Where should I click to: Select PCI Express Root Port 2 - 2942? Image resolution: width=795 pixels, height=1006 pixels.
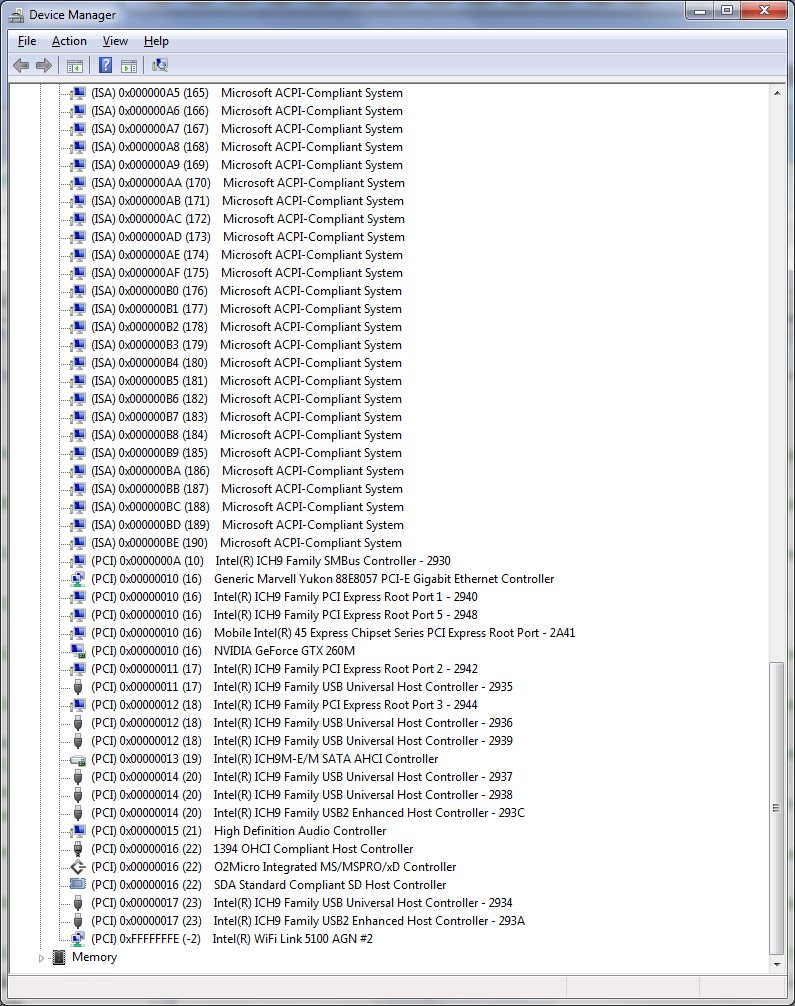click(x=284, y=669)
